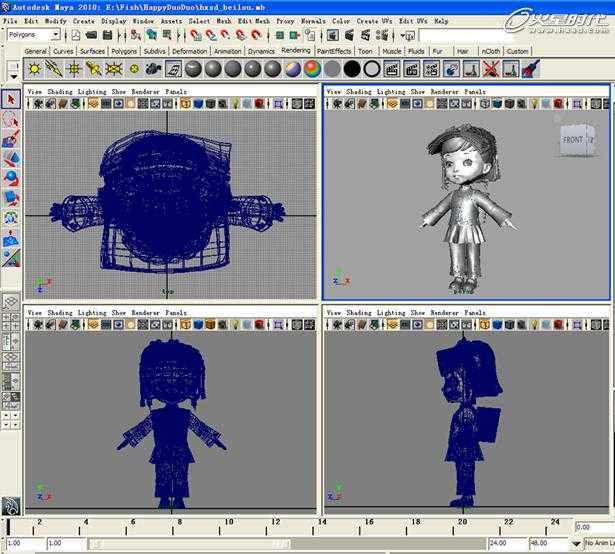Click the create camera shelf icon
This screenshot has height=554, width=615.
[x=153, y=69]
